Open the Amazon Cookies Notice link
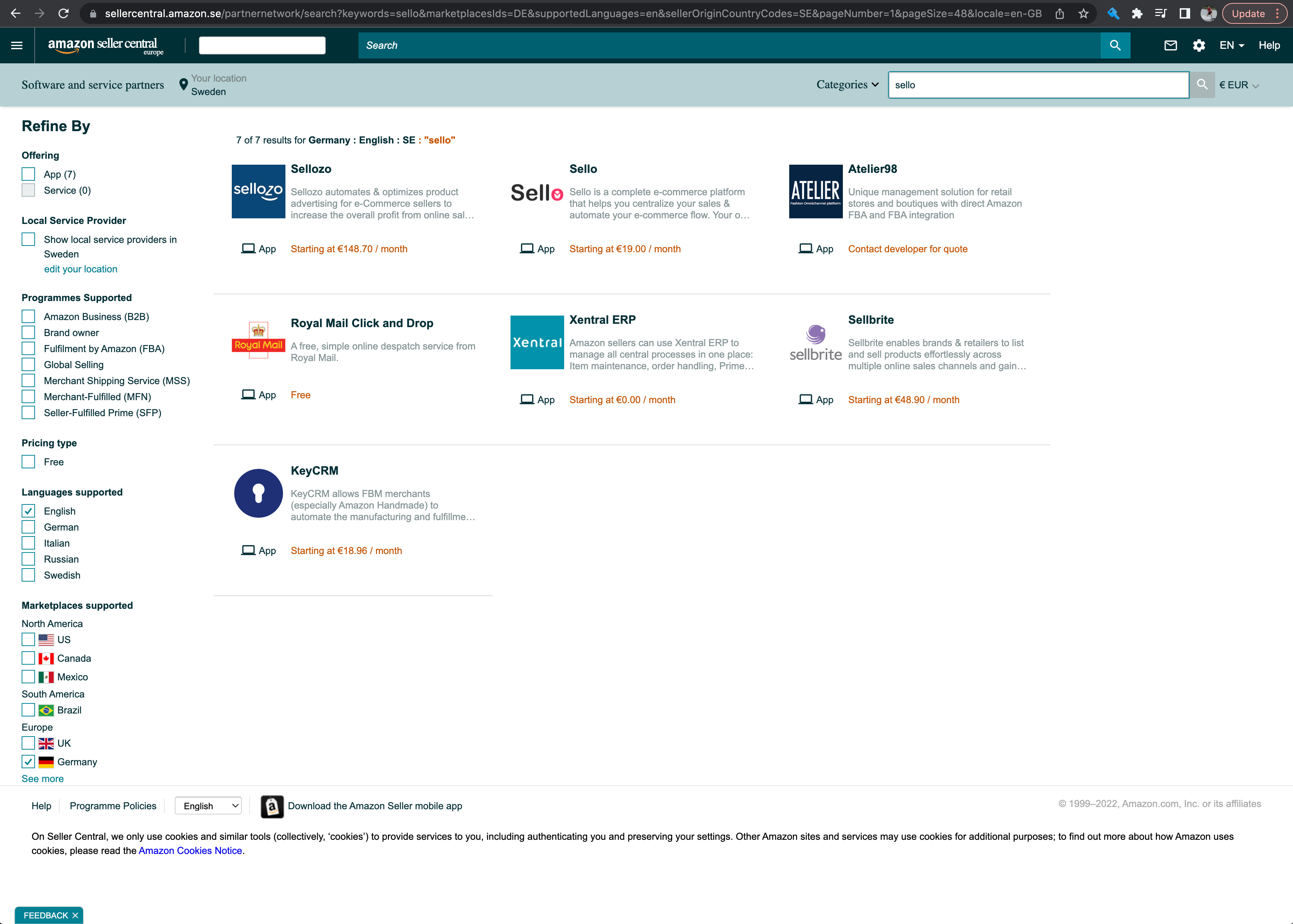Image resolution: width=1293 pixels, height=924 pixels. pos(190,851)
